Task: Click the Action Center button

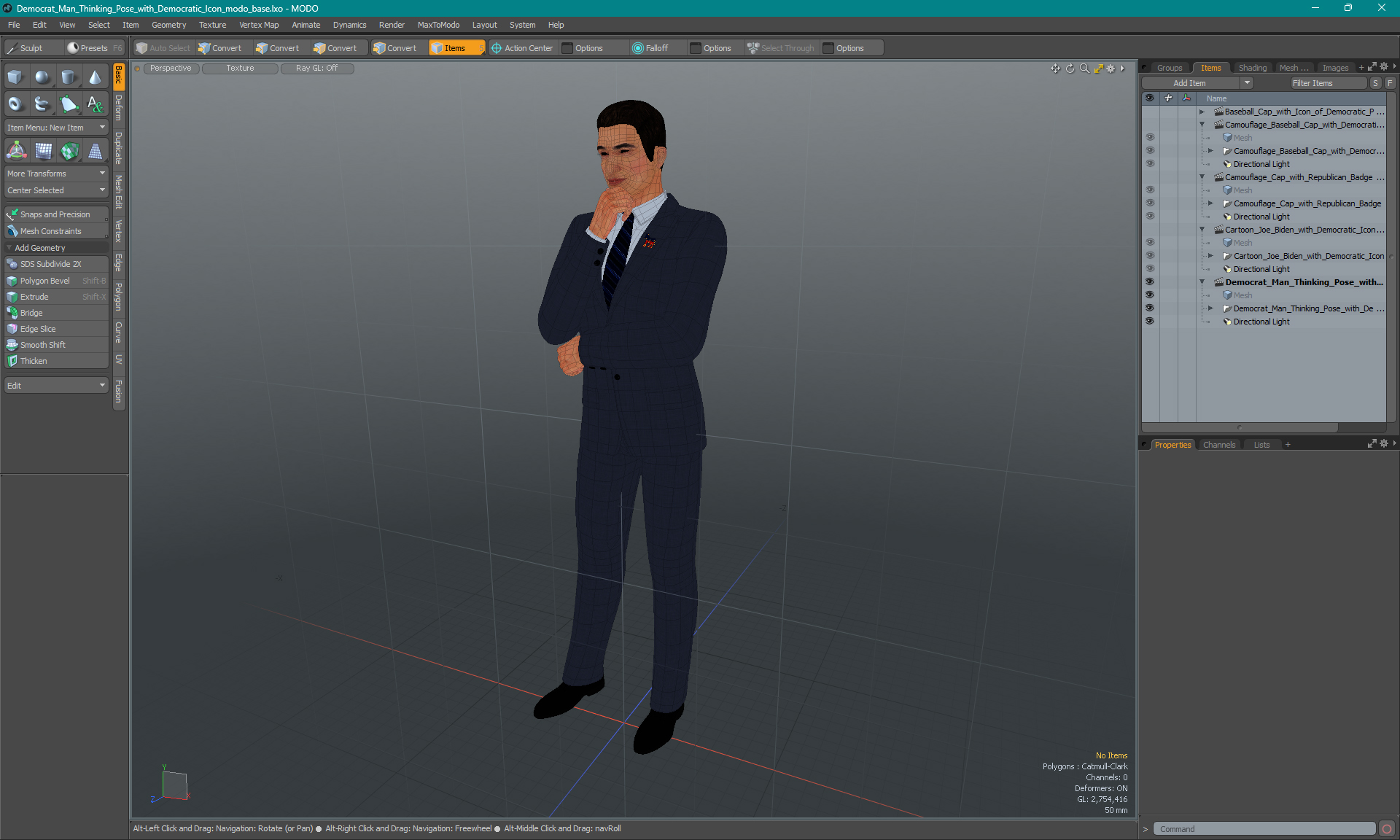Action: click(522, 48)
